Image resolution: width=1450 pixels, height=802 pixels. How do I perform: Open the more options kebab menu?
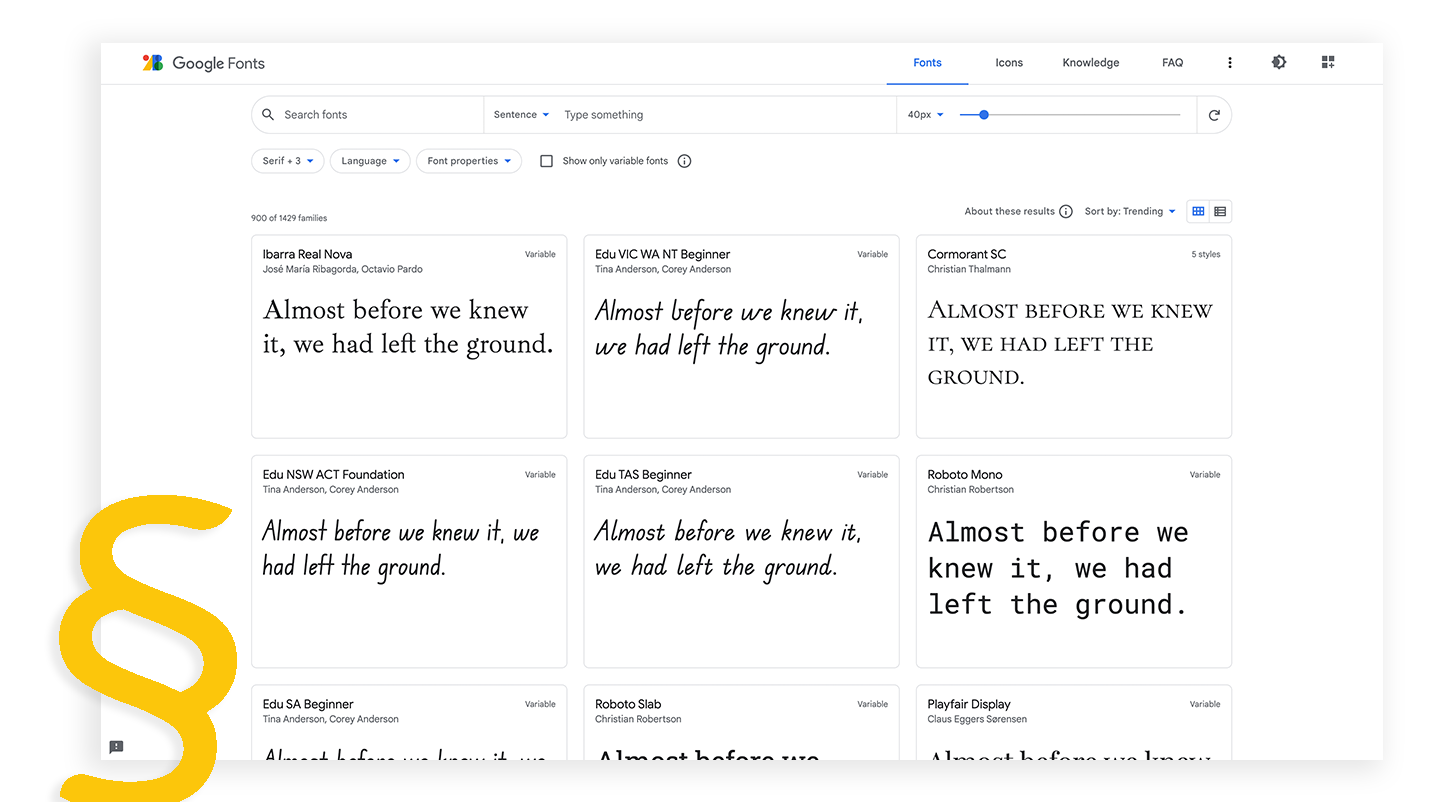pyautogui.click(x=1230, y=62)
